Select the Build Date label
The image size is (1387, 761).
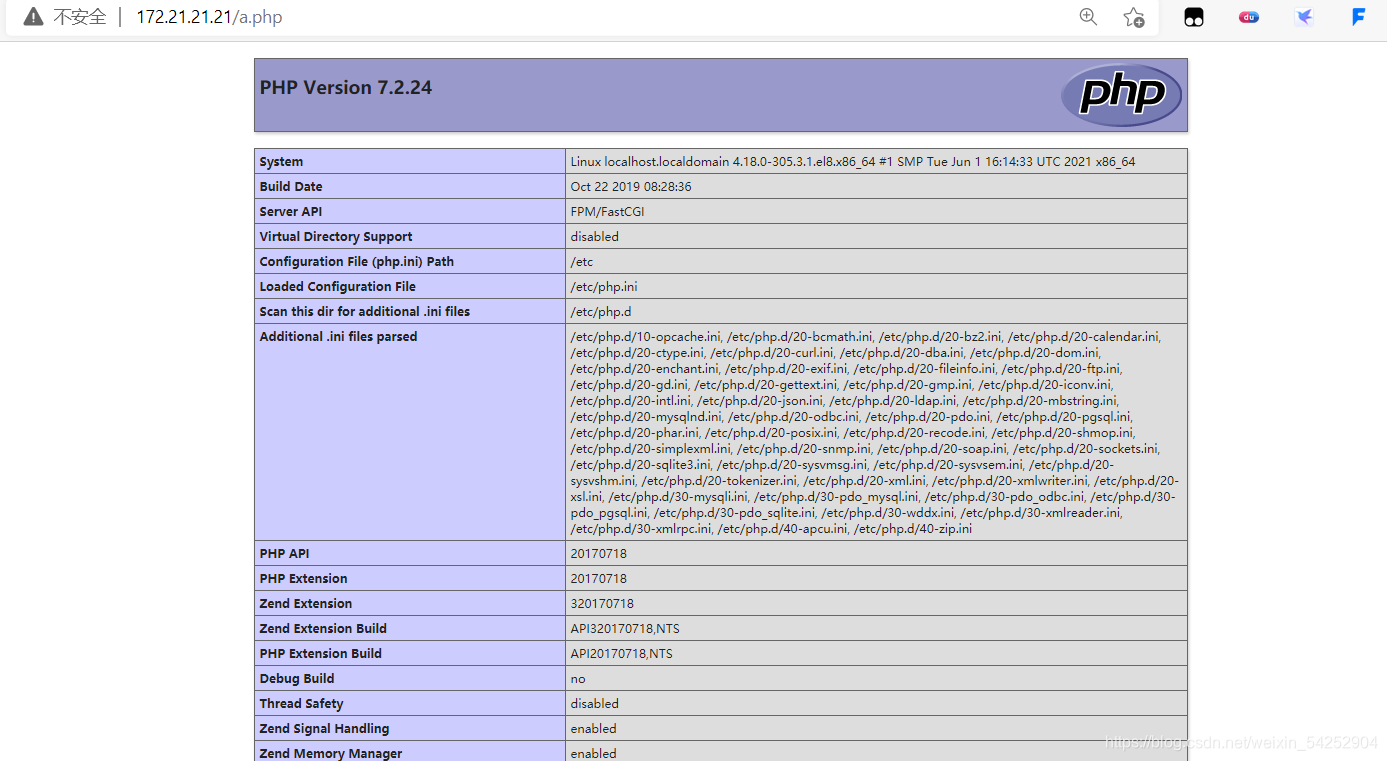(291, 187)
